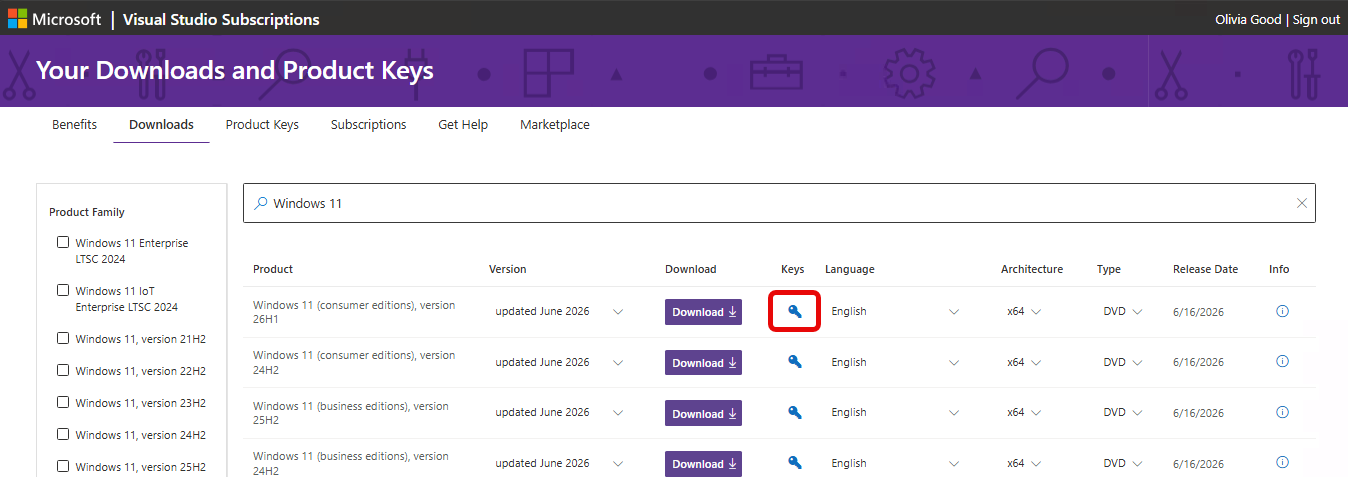Download Windows 11 business editions version 24H2

(x=703, y=464)
